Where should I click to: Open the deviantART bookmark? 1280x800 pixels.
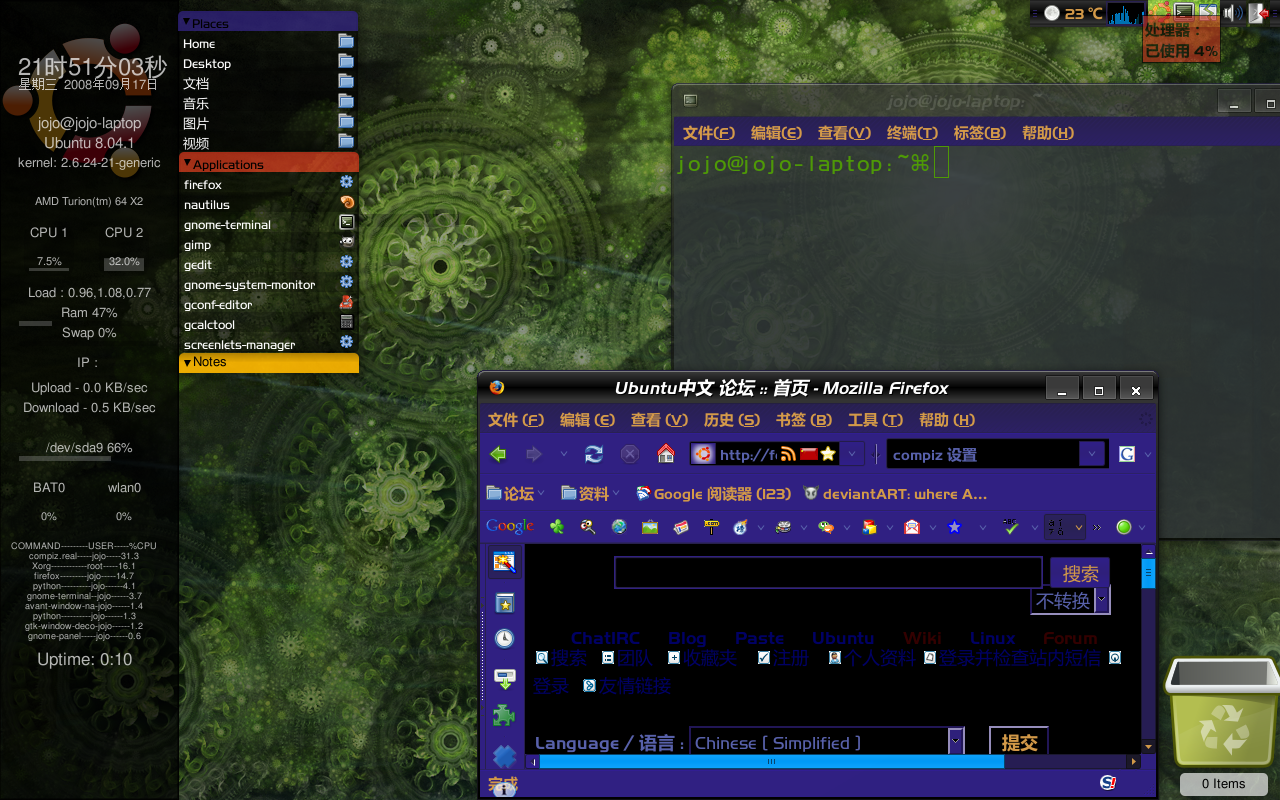point(894,493)
